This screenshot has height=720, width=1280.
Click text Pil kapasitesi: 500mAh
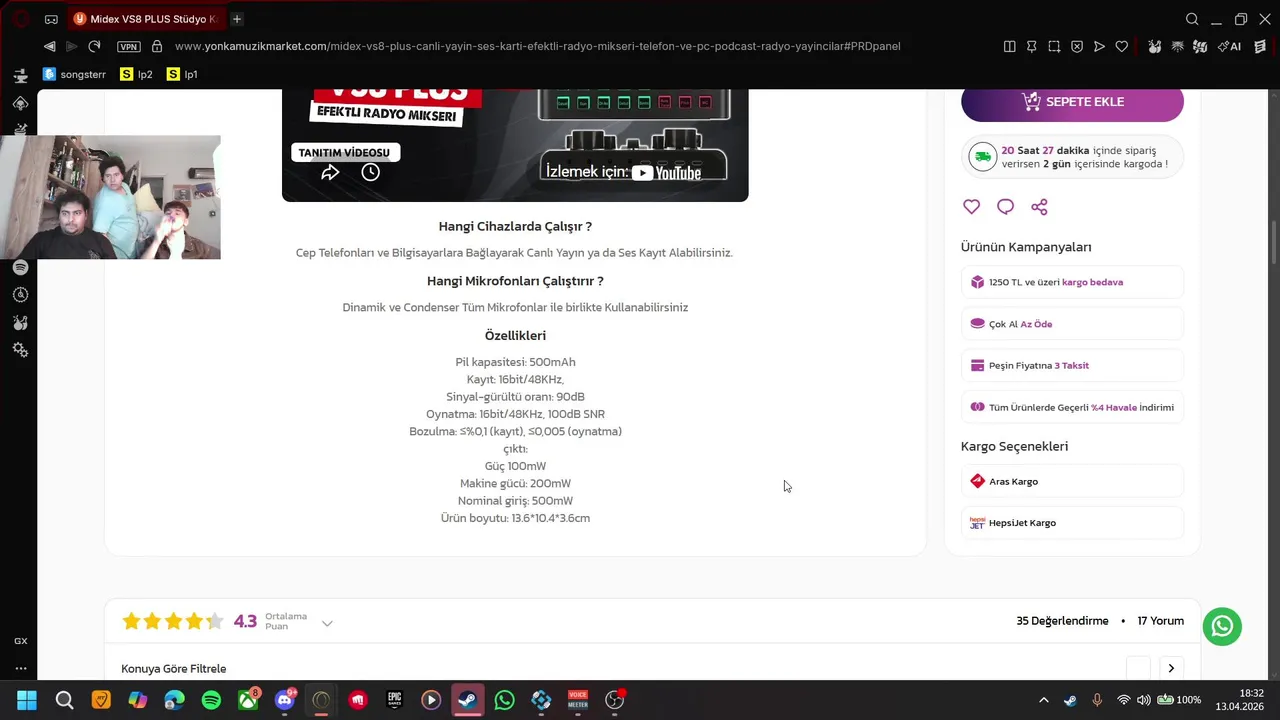point(515,362)
